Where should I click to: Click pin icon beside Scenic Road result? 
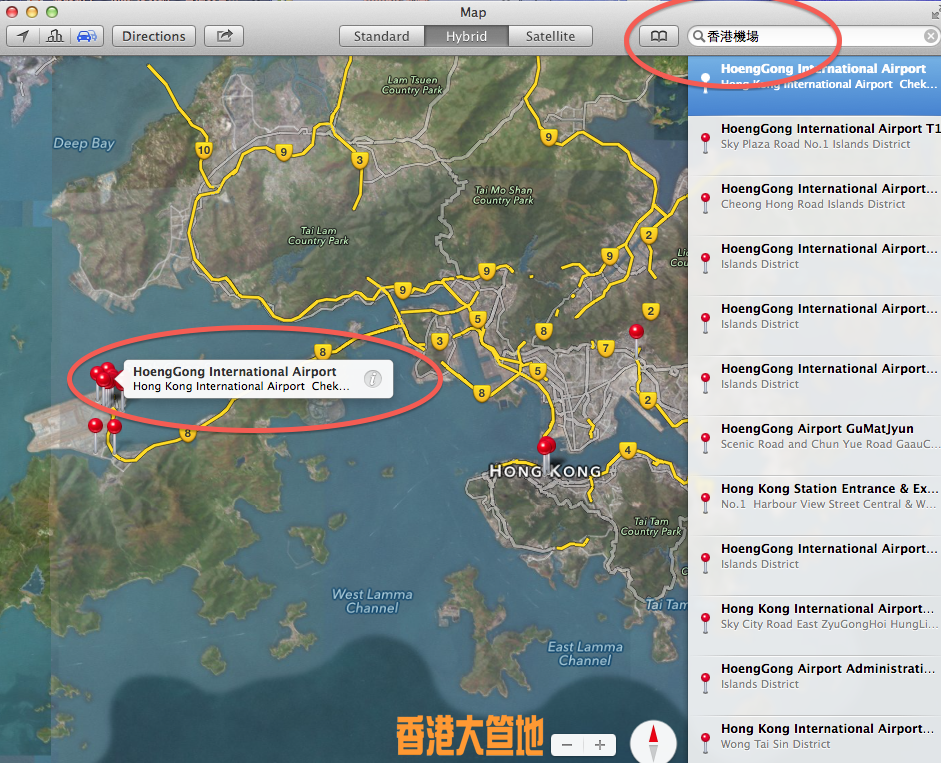click(706, 444)
